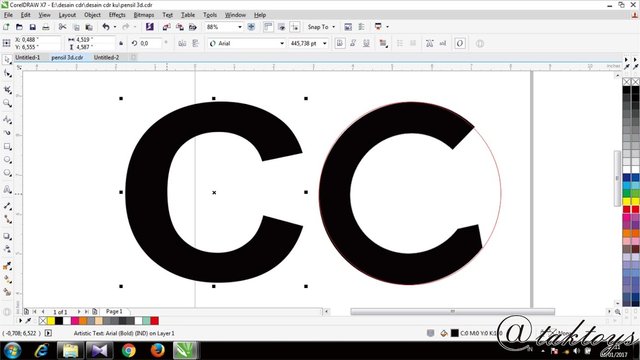
Task: Click the Cut scissors icon
Action: pos(62,27)
